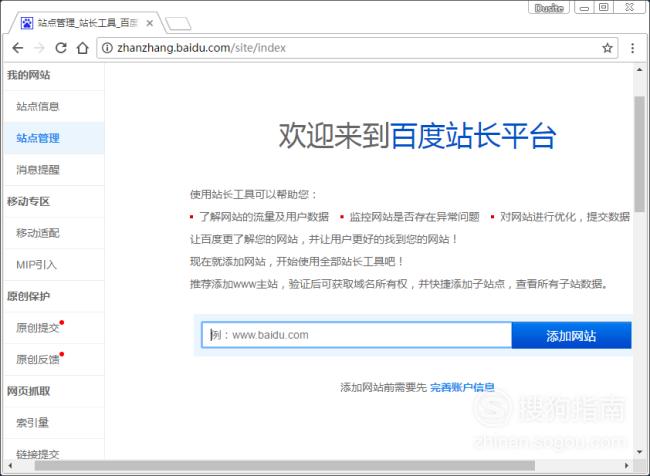Bookmark page with star icon

coord(607,48)
